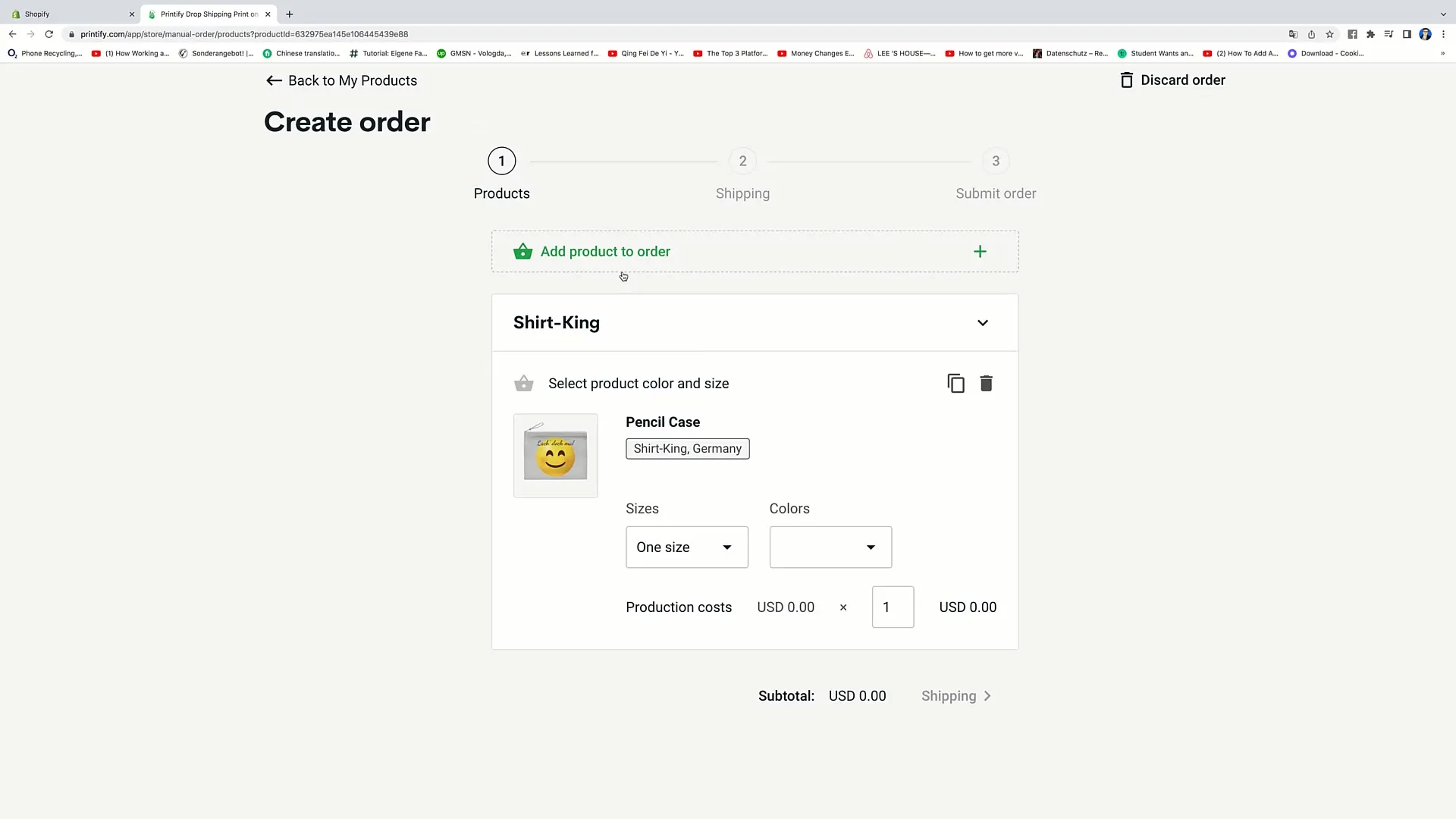Click the address bar URL
This screenshot has height=819, width=1456.
tap(244, 34)
